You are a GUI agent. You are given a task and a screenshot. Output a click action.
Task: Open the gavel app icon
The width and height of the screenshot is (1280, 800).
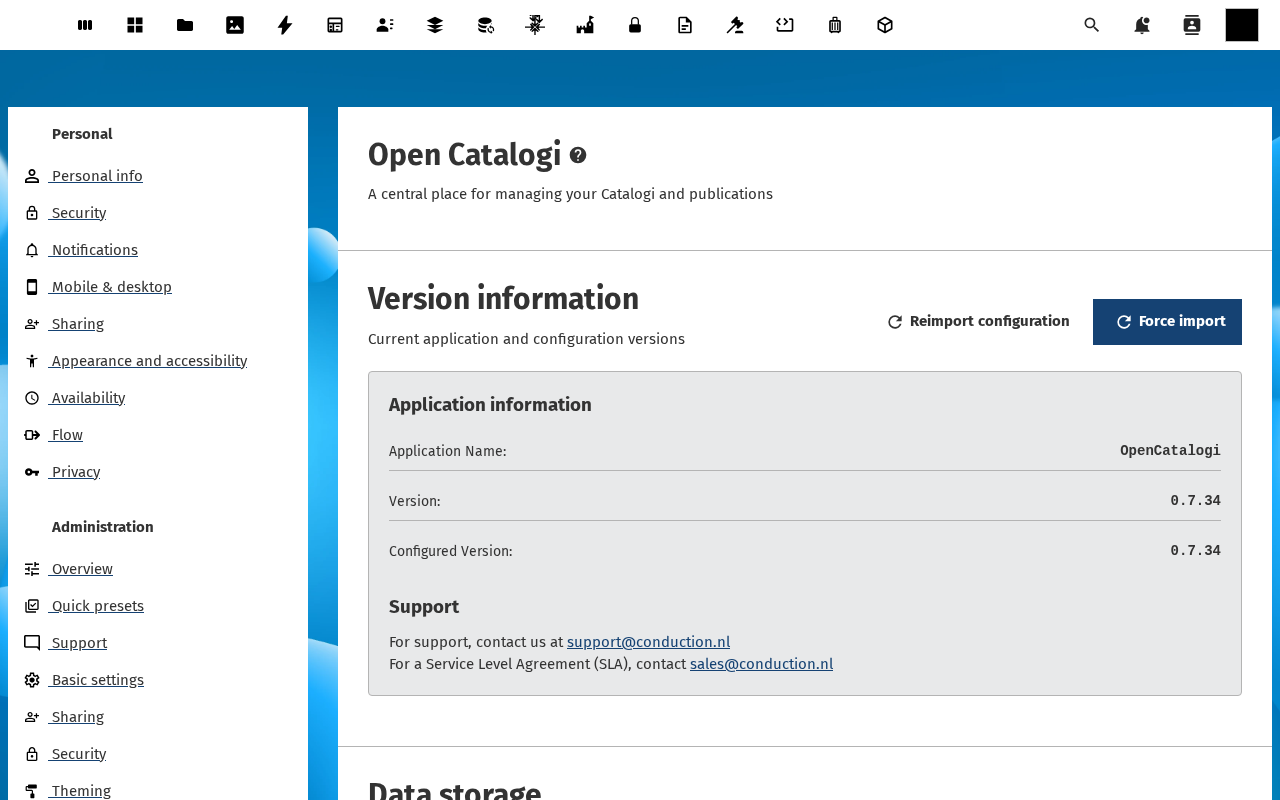click(735, 25)
